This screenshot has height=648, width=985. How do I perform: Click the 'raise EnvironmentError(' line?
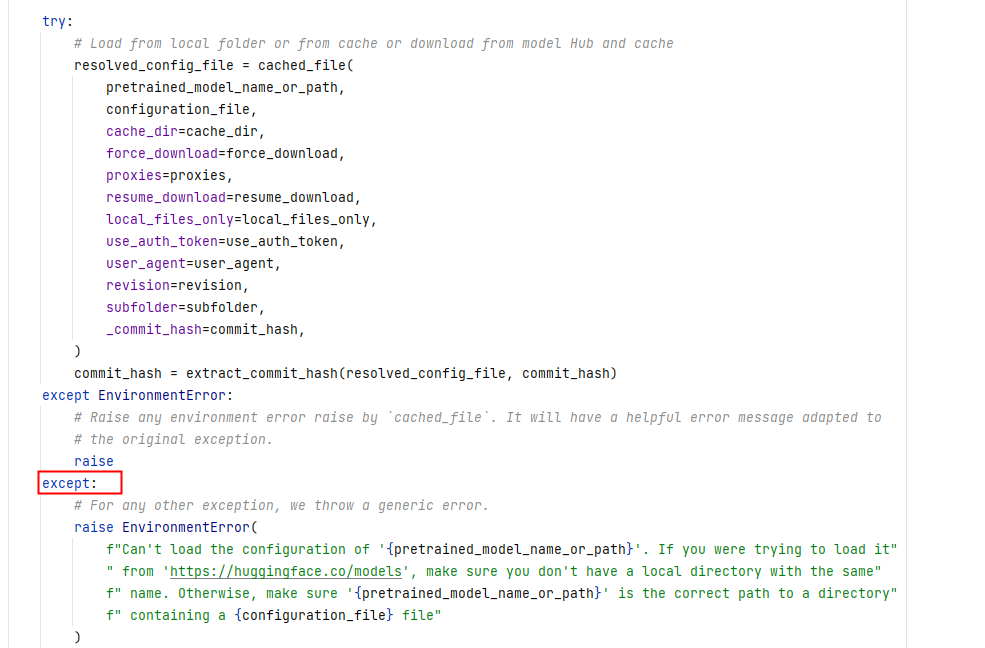pyautogui.click(x=166, y=527)
